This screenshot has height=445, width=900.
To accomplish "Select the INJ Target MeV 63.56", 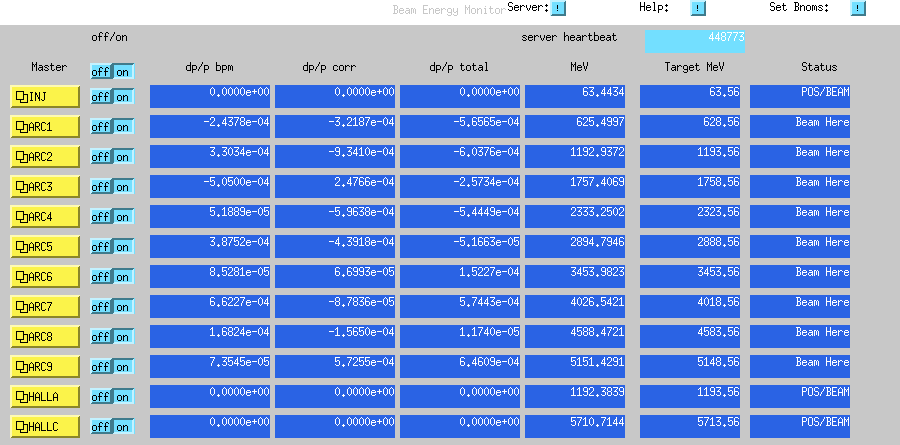I will coord(690,96).
